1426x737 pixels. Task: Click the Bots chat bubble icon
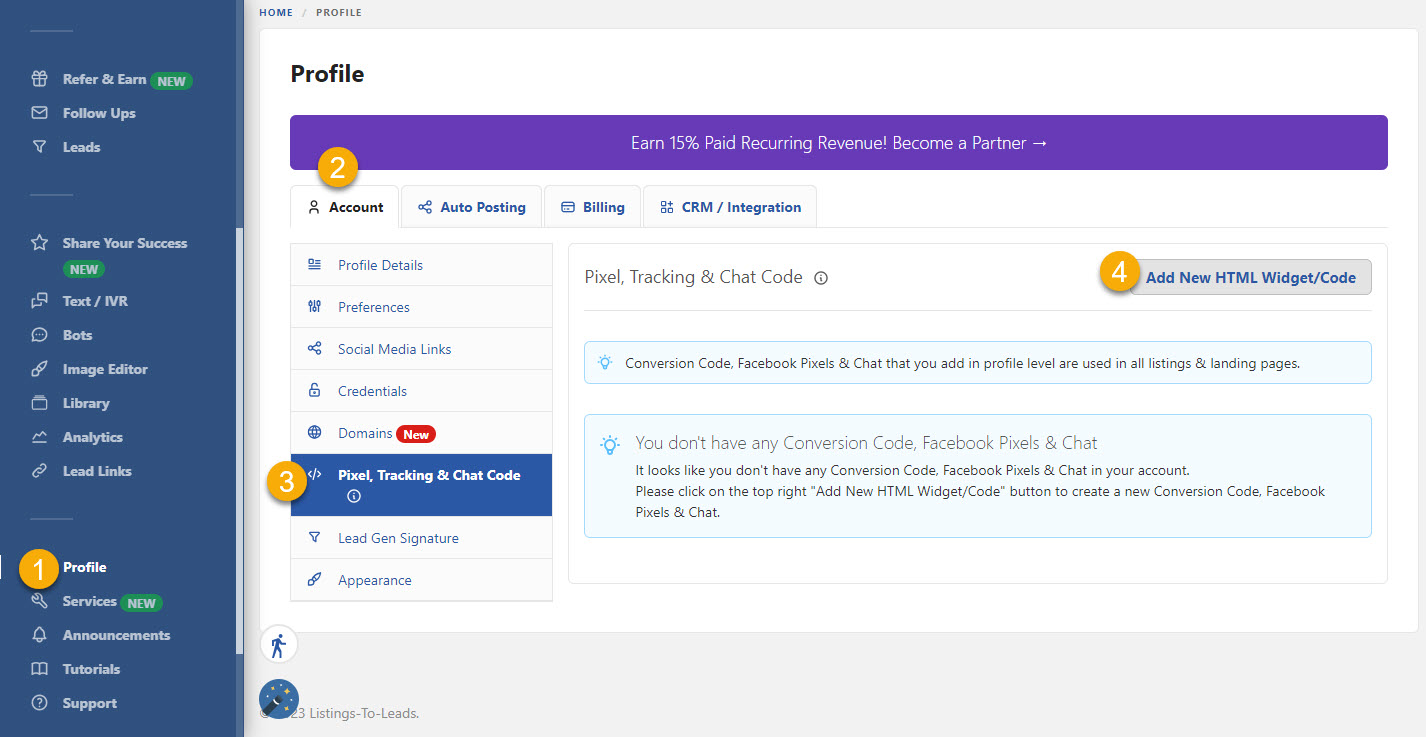(x=40, y=335)
